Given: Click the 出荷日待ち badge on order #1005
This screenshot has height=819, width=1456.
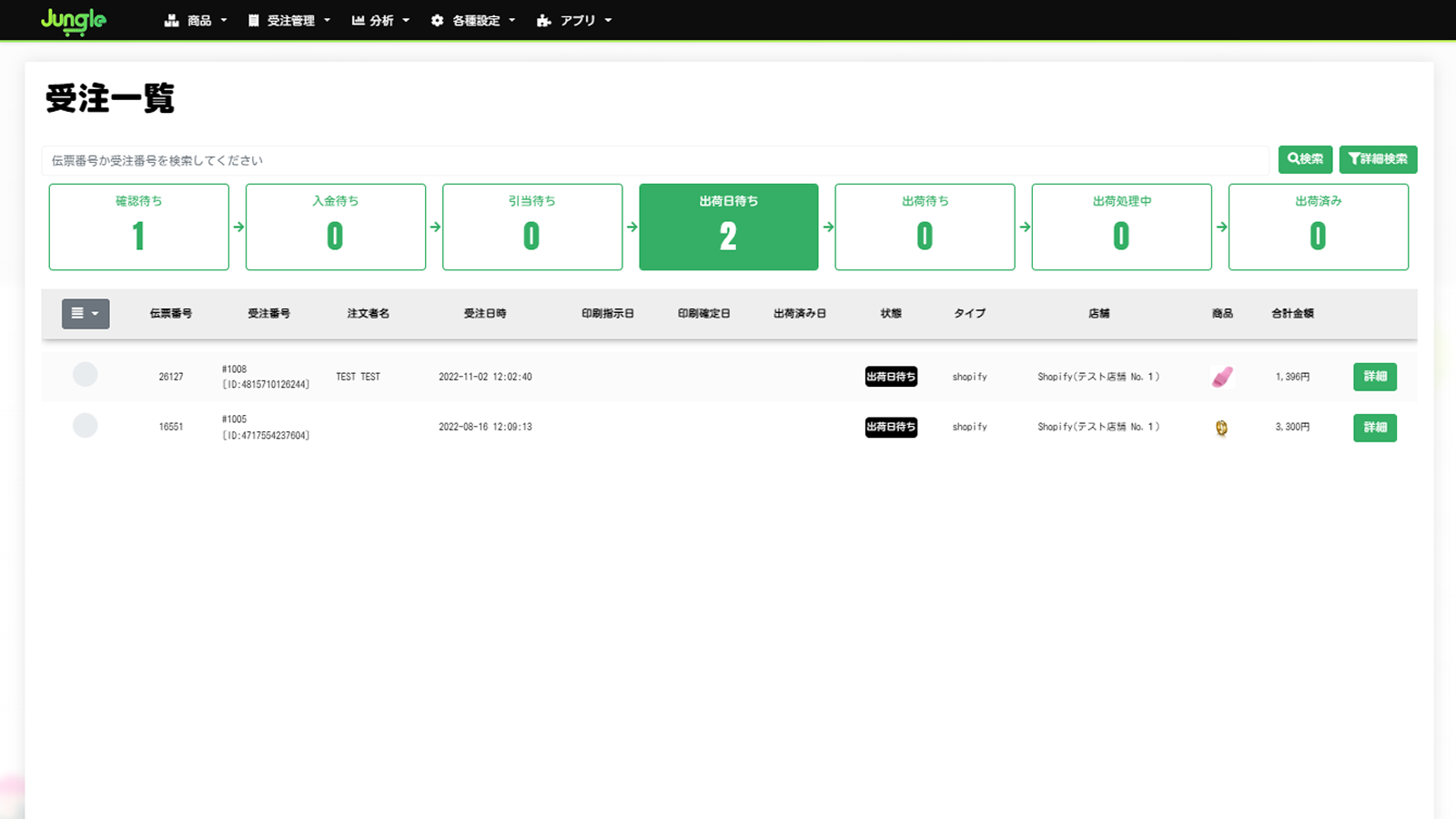Looking at the screenshot, I should point(891,427).
